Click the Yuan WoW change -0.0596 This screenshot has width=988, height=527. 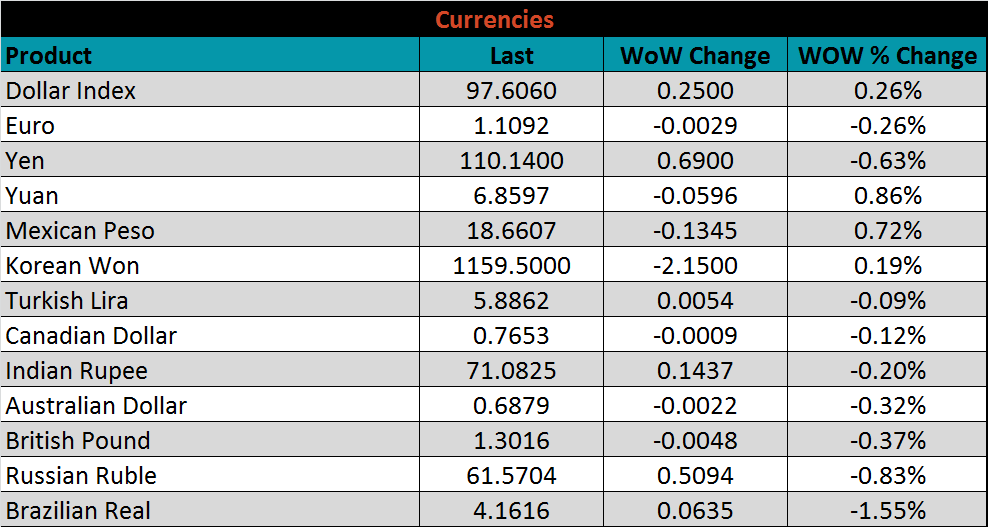tap(695, 196)
